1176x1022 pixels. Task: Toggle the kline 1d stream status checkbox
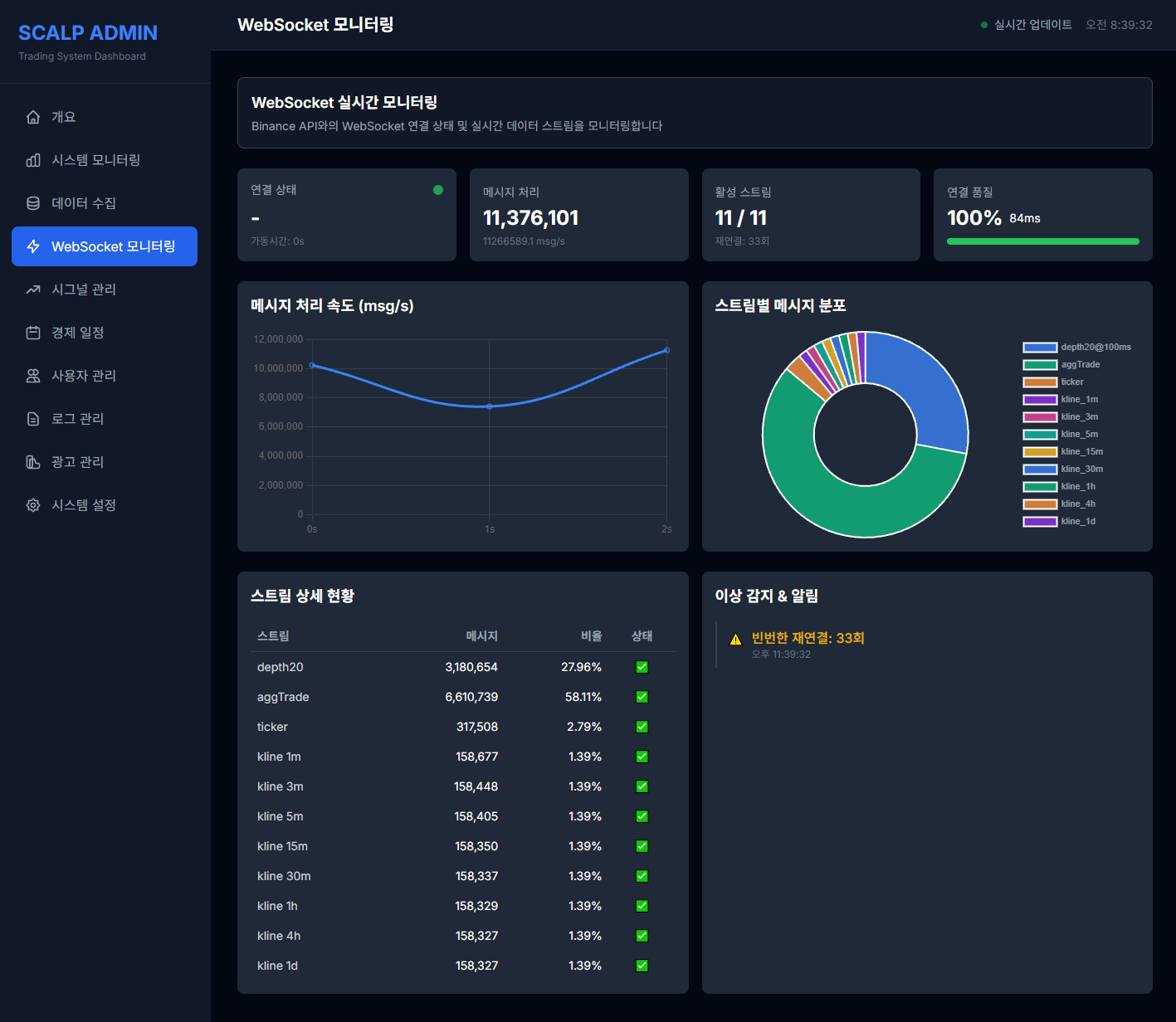coord(641,965)
